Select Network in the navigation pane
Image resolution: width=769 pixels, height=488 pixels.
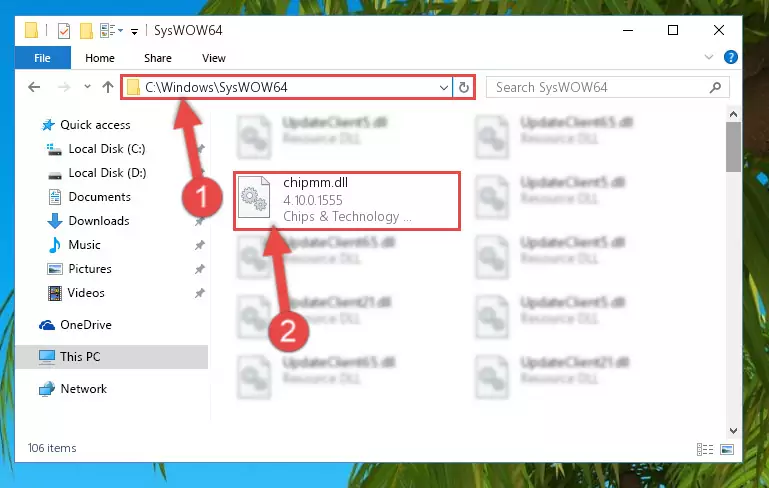pos(83,389)
